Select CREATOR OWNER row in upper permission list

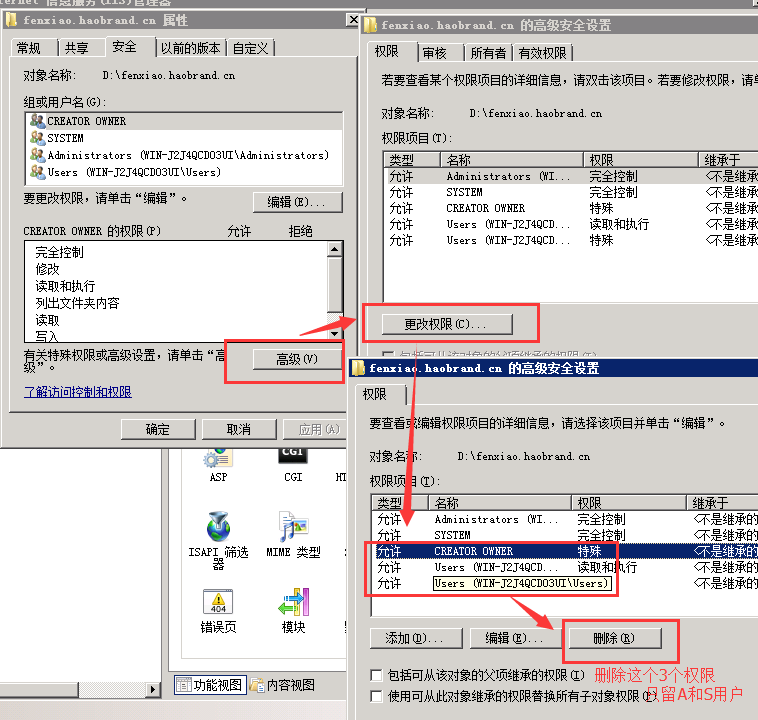[571, 208]
